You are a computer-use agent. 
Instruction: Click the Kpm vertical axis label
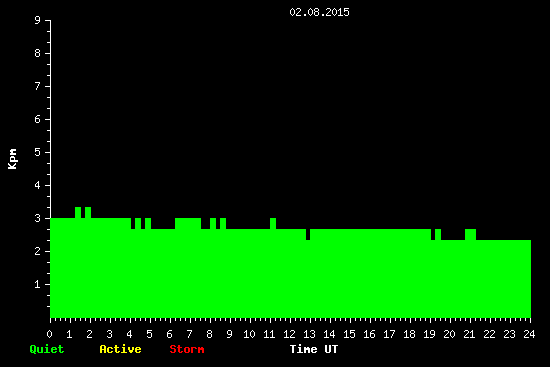pos(12,159)
